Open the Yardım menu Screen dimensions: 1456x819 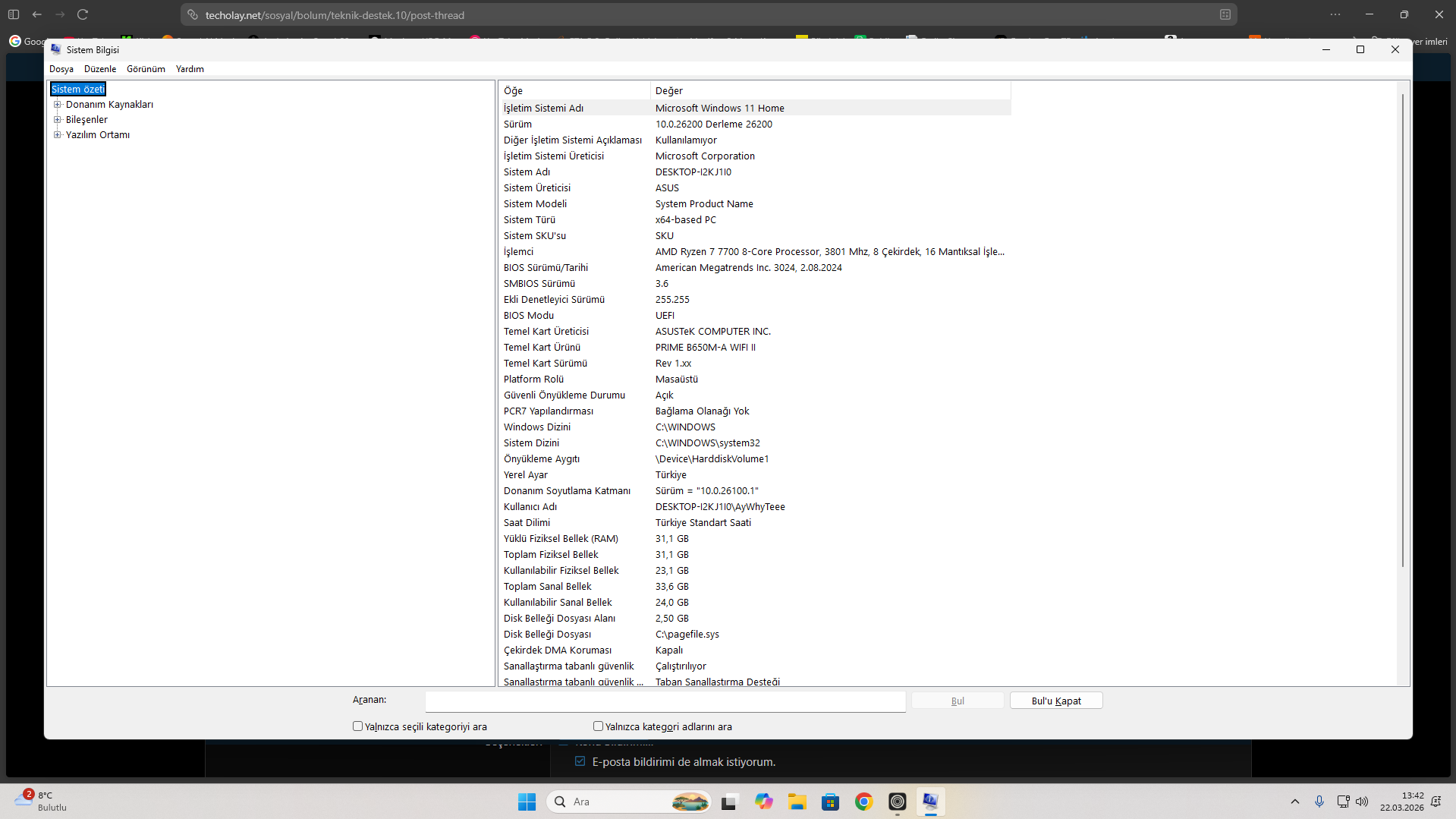(190, 69)
